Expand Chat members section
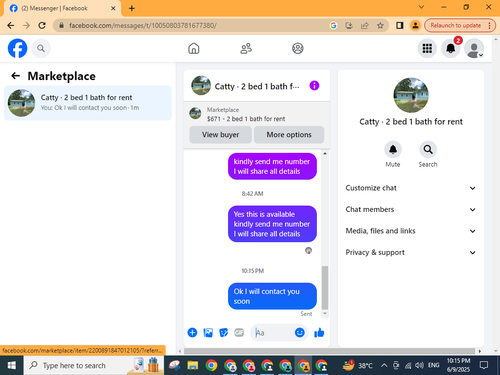The width and height of the screenshot is (500, 375). coord(411,209)
